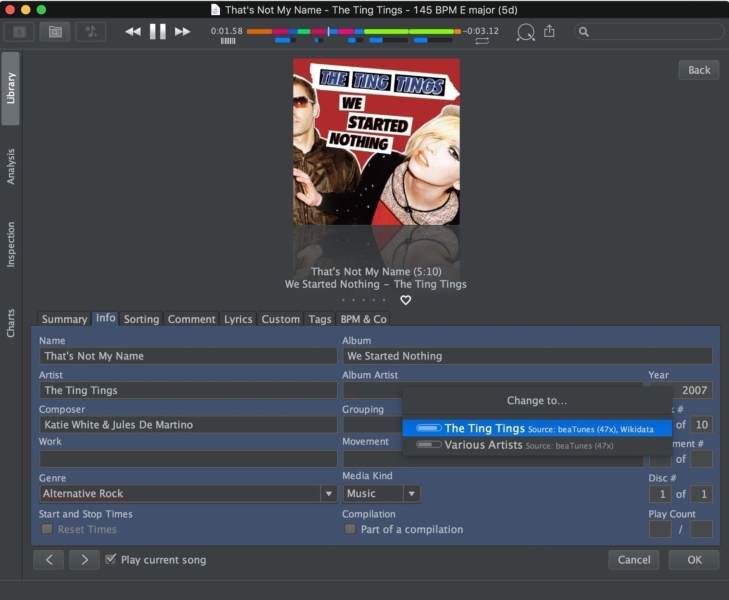Toggle the Play current song checkbox
The image size is (729, 600).
pyautogui.click(x=111, y=559)
